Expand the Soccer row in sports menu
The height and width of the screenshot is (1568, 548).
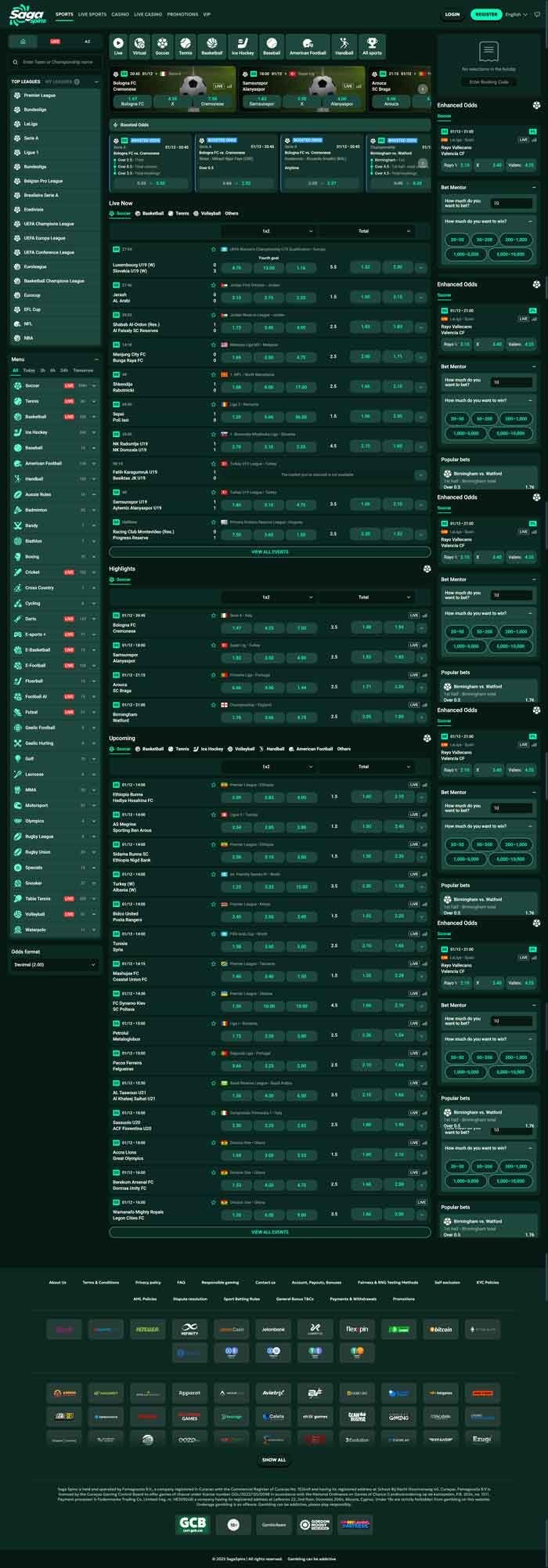[93, 385]
